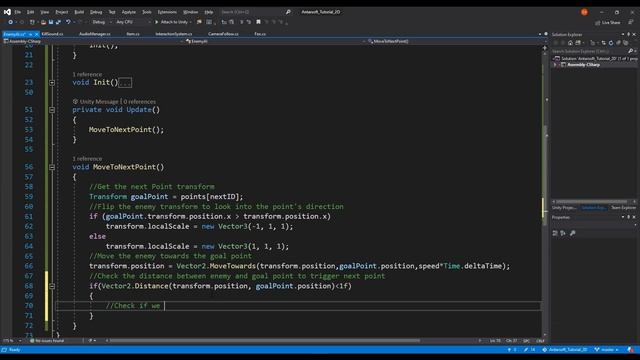Close the active EnemyAI.cs tab

(36, 34)
